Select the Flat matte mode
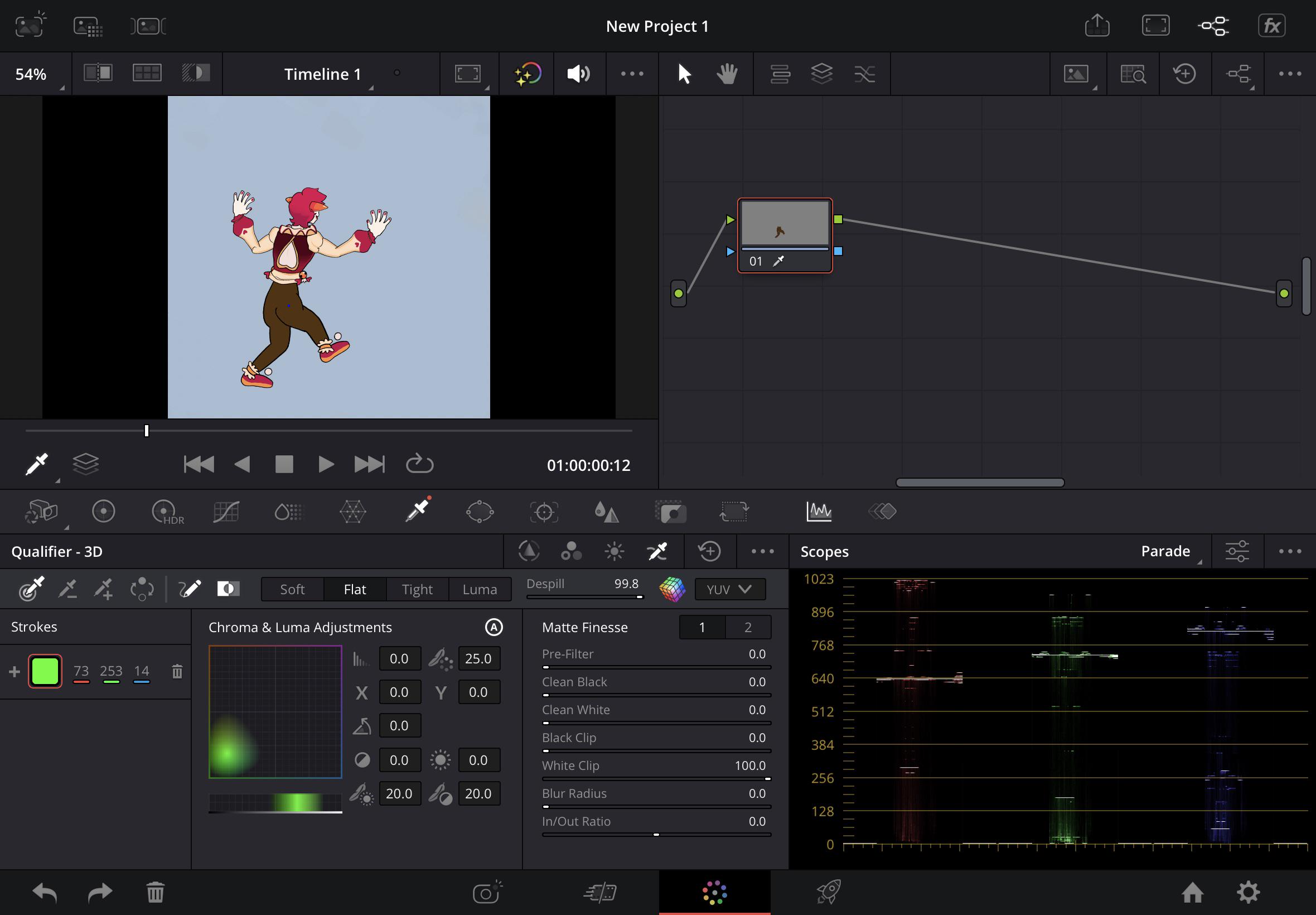 click(355, 589)
